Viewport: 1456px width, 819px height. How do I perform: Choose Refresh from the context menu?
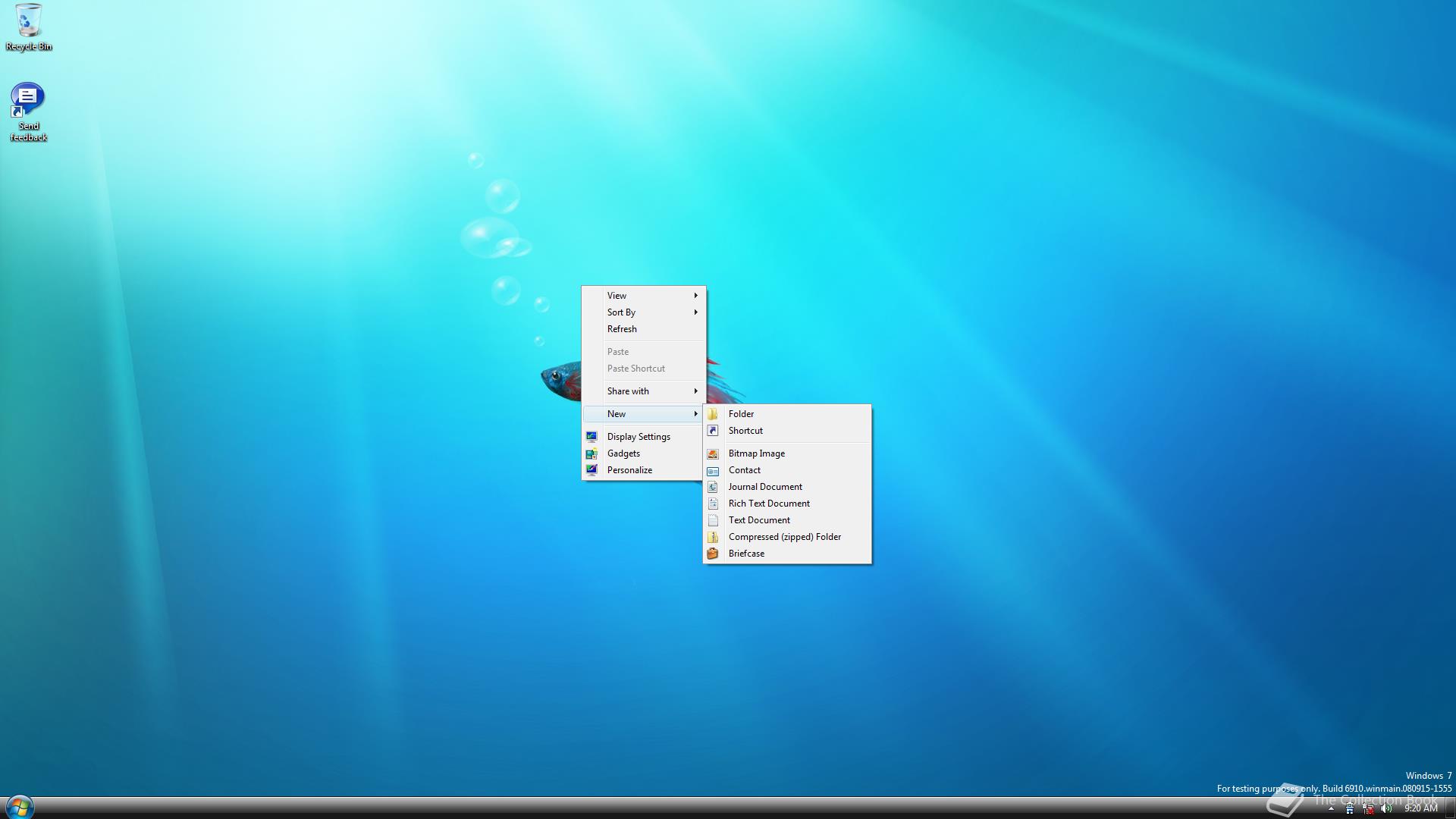[x=644, y=329]
